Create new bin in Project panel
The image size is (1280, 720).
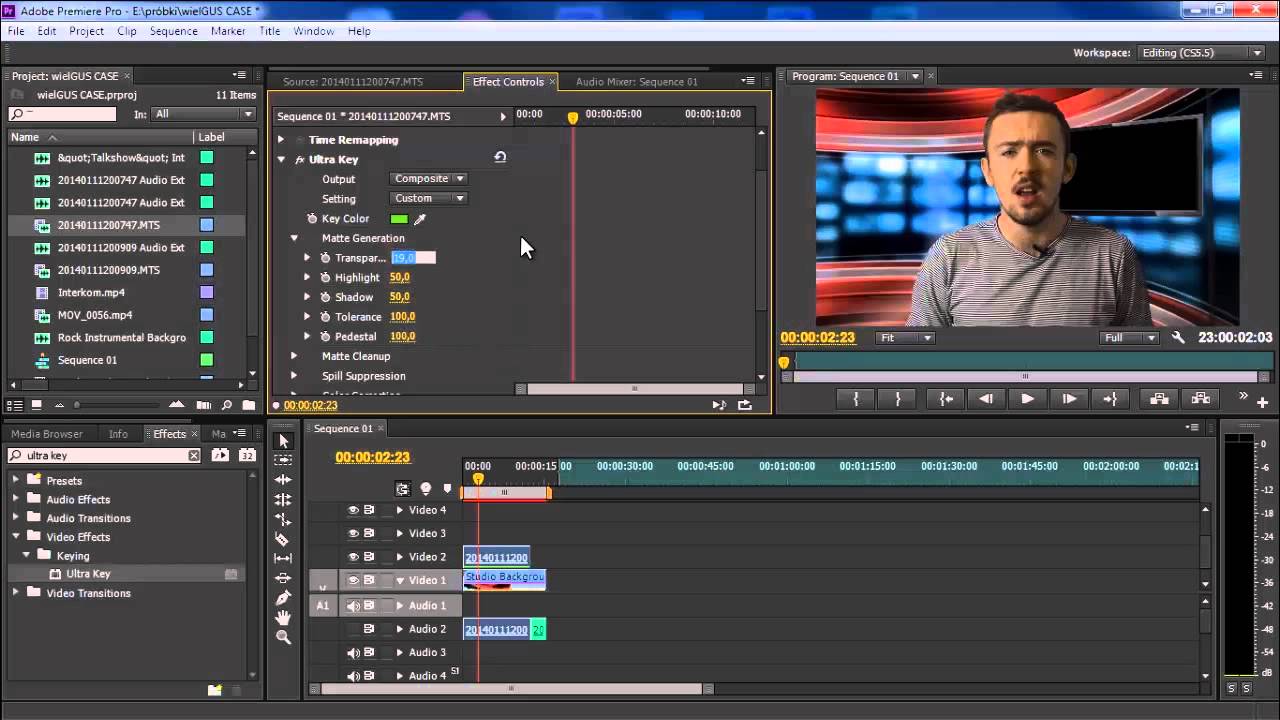click(x=247, y=405)
